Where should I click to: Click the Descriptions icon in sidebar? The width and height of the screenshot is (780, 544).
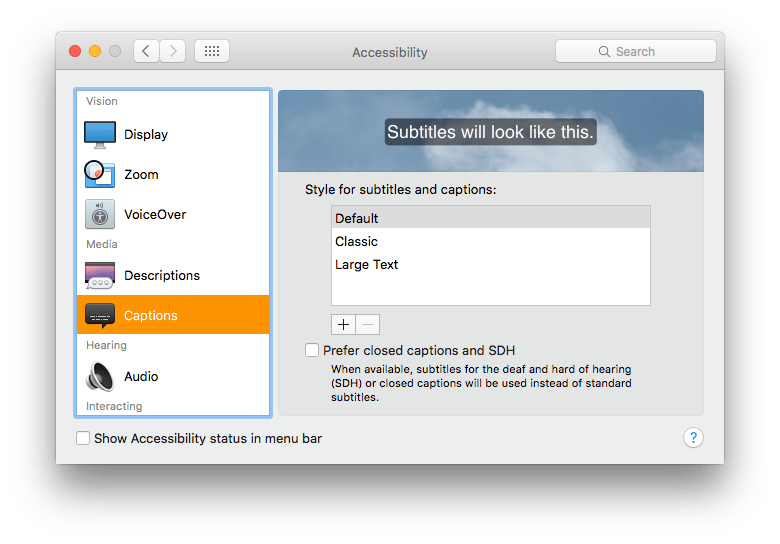100,276
